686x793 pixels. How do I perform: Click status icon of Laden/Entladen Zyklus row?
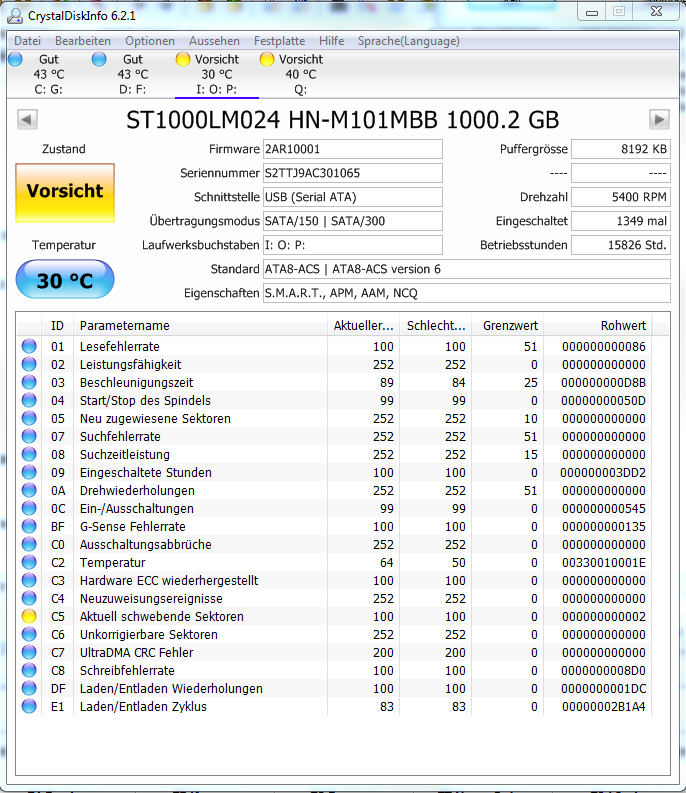29,707
